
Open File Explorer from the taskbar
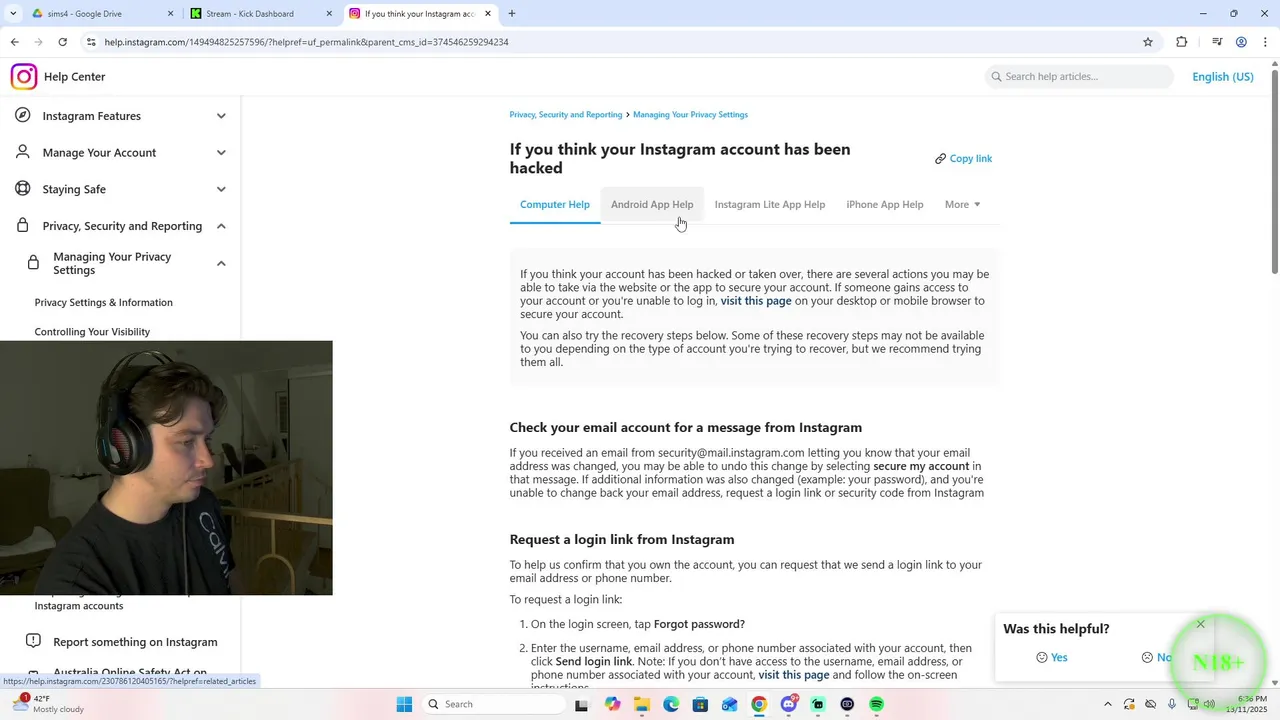pyautogui.click(x=641, y=704)
